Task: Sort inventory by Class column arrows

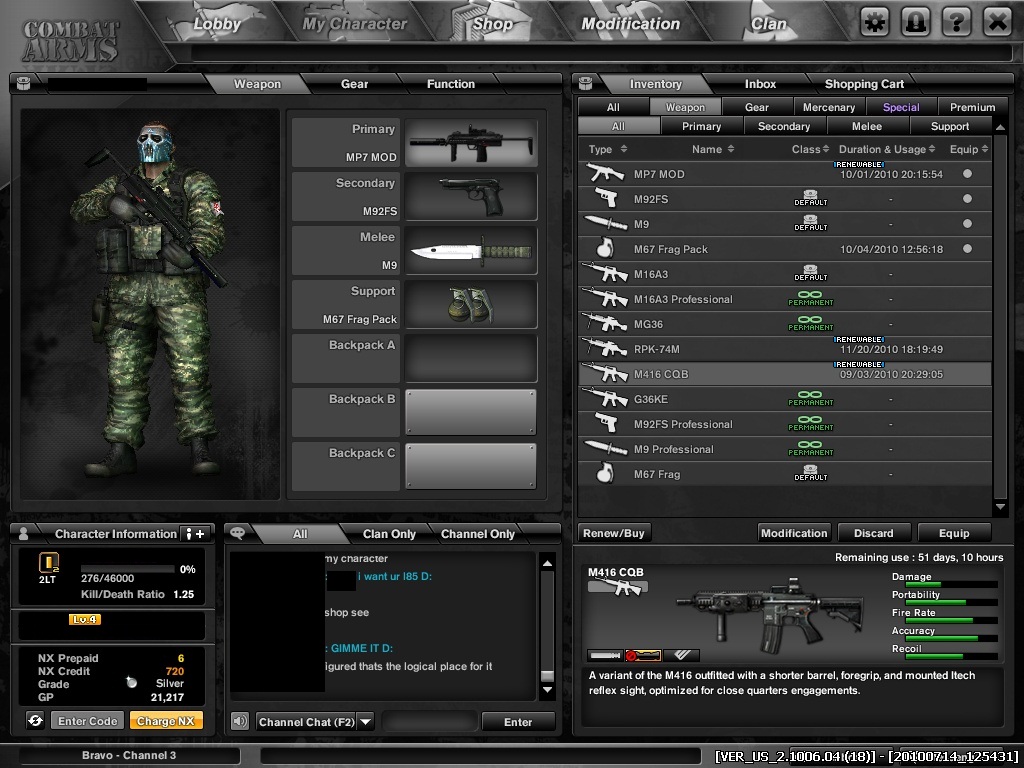Action: 826,149
